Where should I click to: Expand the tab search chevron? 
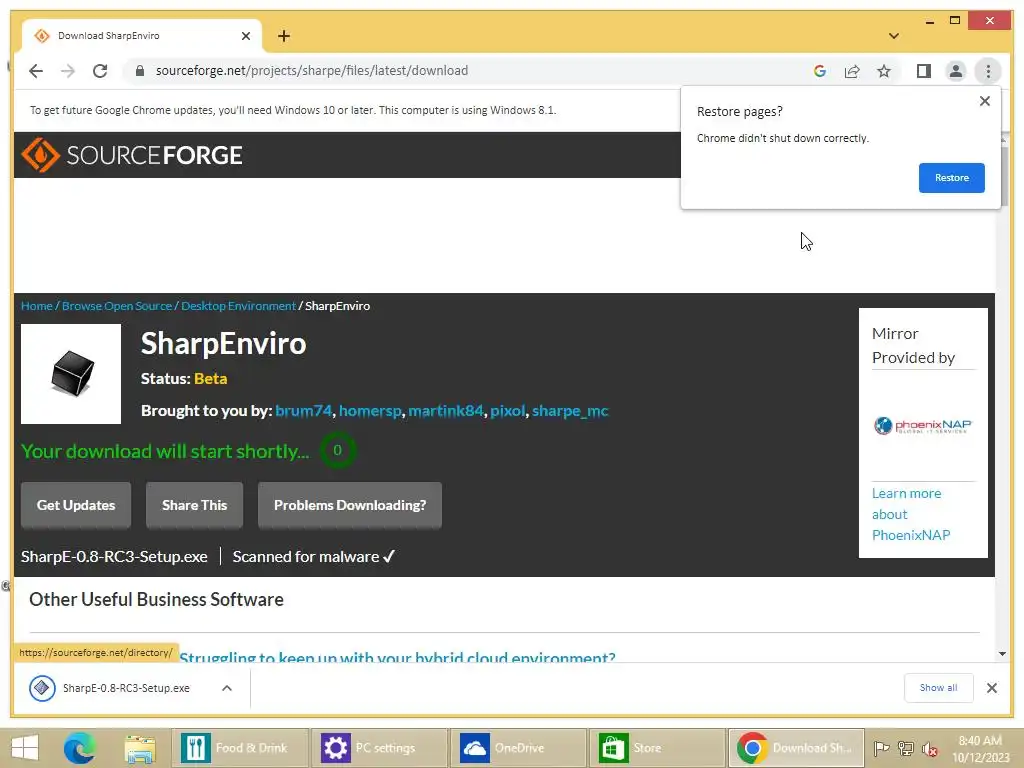pos(894,36)
